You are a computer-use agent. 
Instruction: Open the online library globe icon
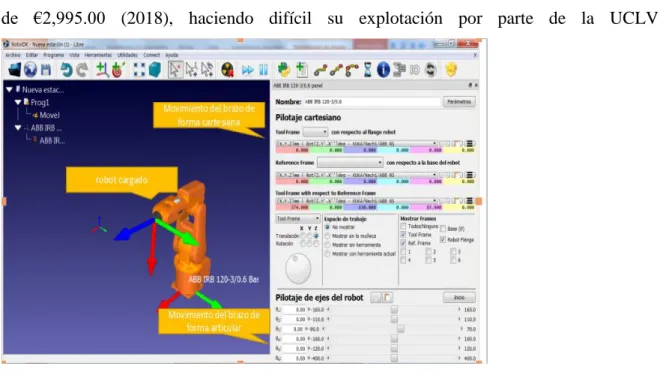(x=30, y=69)
